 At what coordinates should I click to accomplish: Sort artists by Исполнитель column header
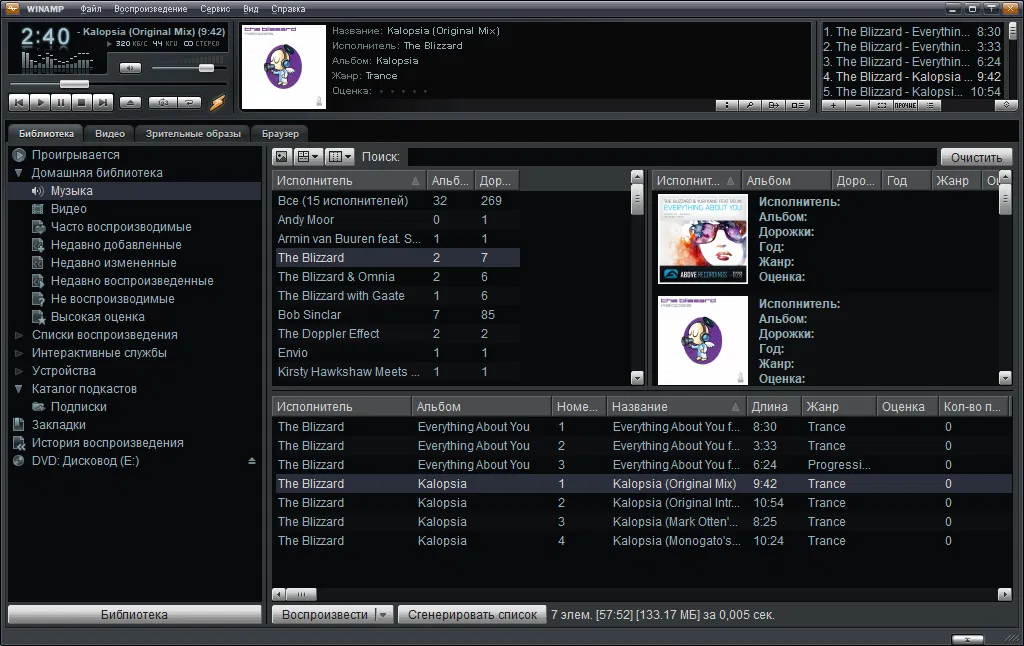click(349, 181)
